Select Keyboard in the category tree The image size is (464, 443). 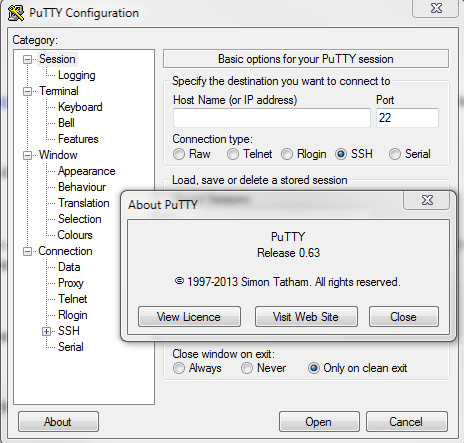point(80,107)
